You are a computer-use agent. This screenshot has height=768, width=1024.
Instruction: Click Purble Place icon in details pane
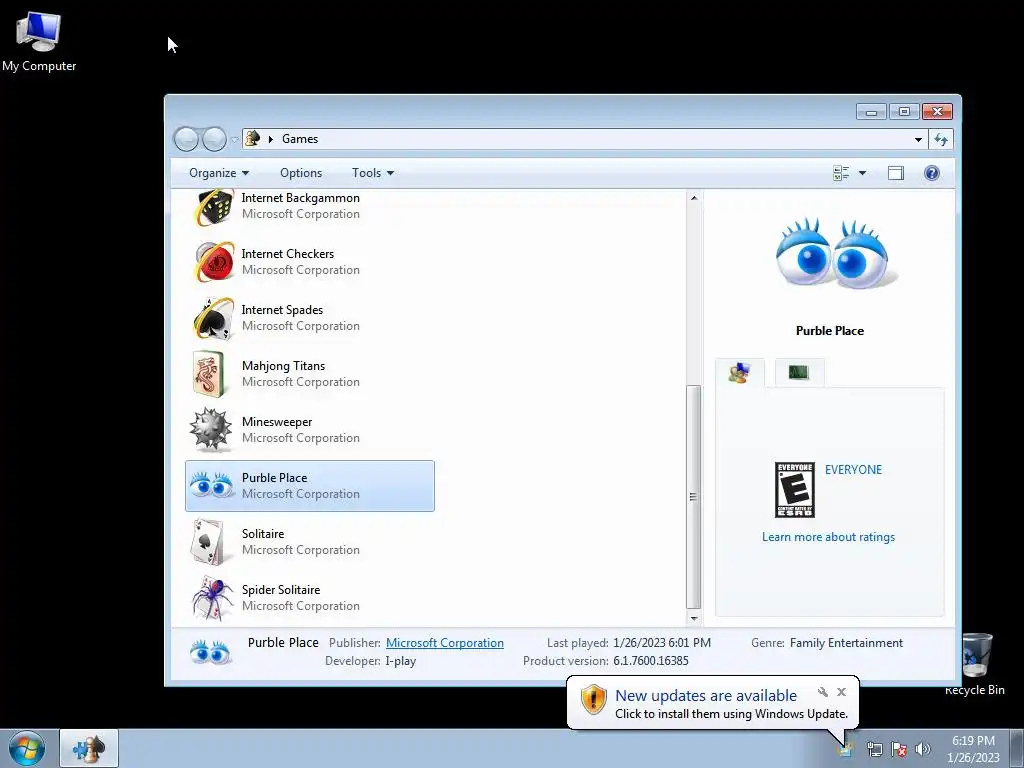click(x=210, y=652)
